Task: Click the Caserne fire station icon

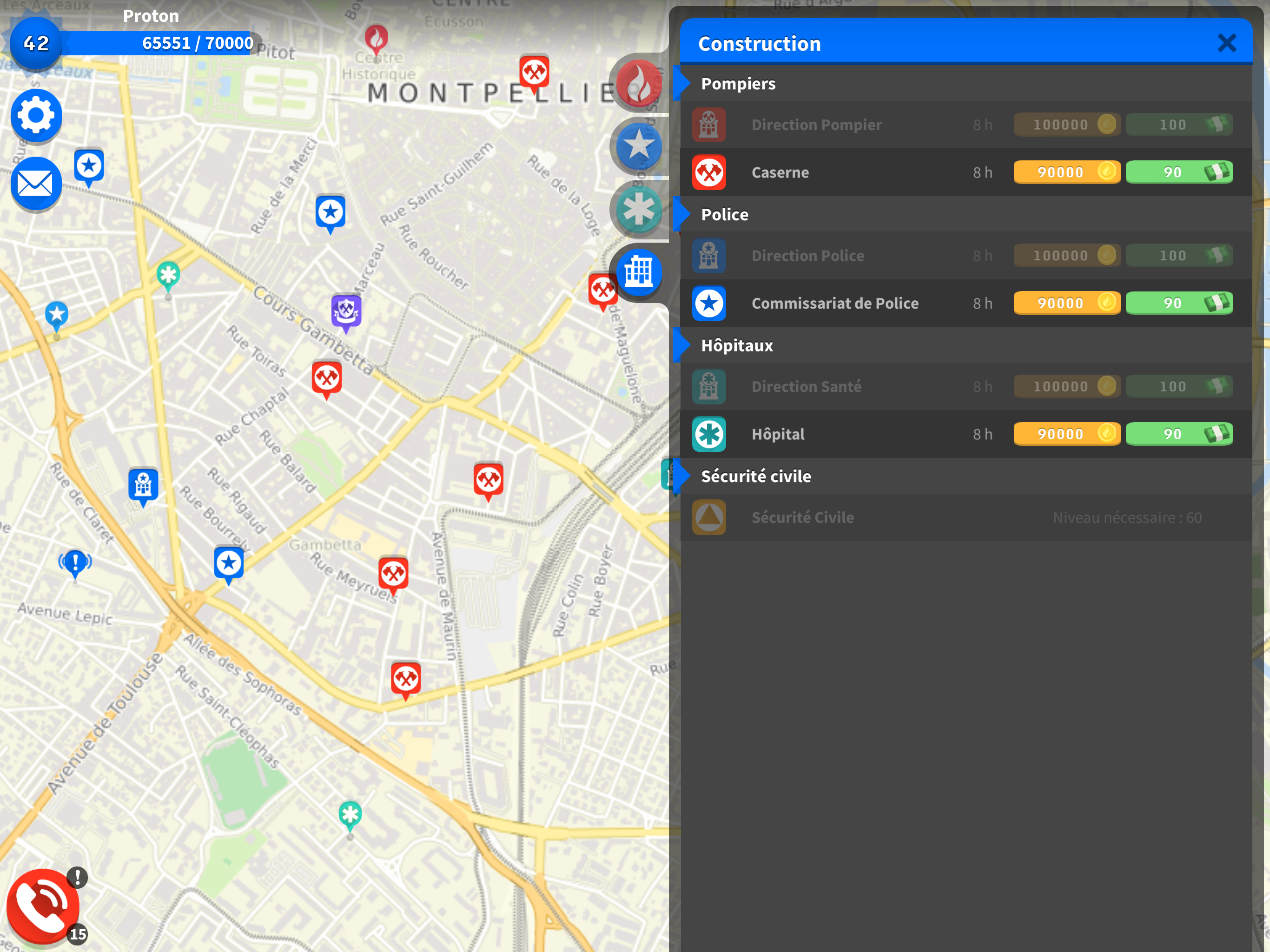Action: pos(709,172)
